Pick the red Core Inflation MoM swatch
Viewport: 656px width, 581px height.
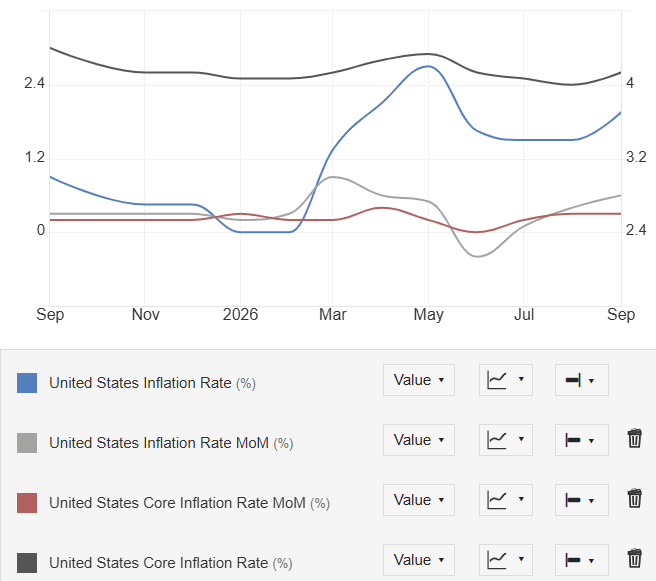[27, 503]
